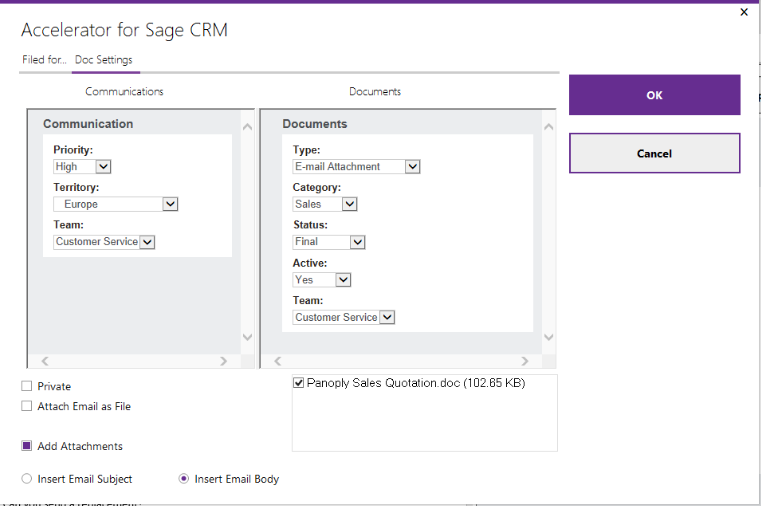Image resolution: width=761 pixels, height=506 pixels.
Task: Toggle the Add Attachments checkbox
Action: (x=27, y=446)
